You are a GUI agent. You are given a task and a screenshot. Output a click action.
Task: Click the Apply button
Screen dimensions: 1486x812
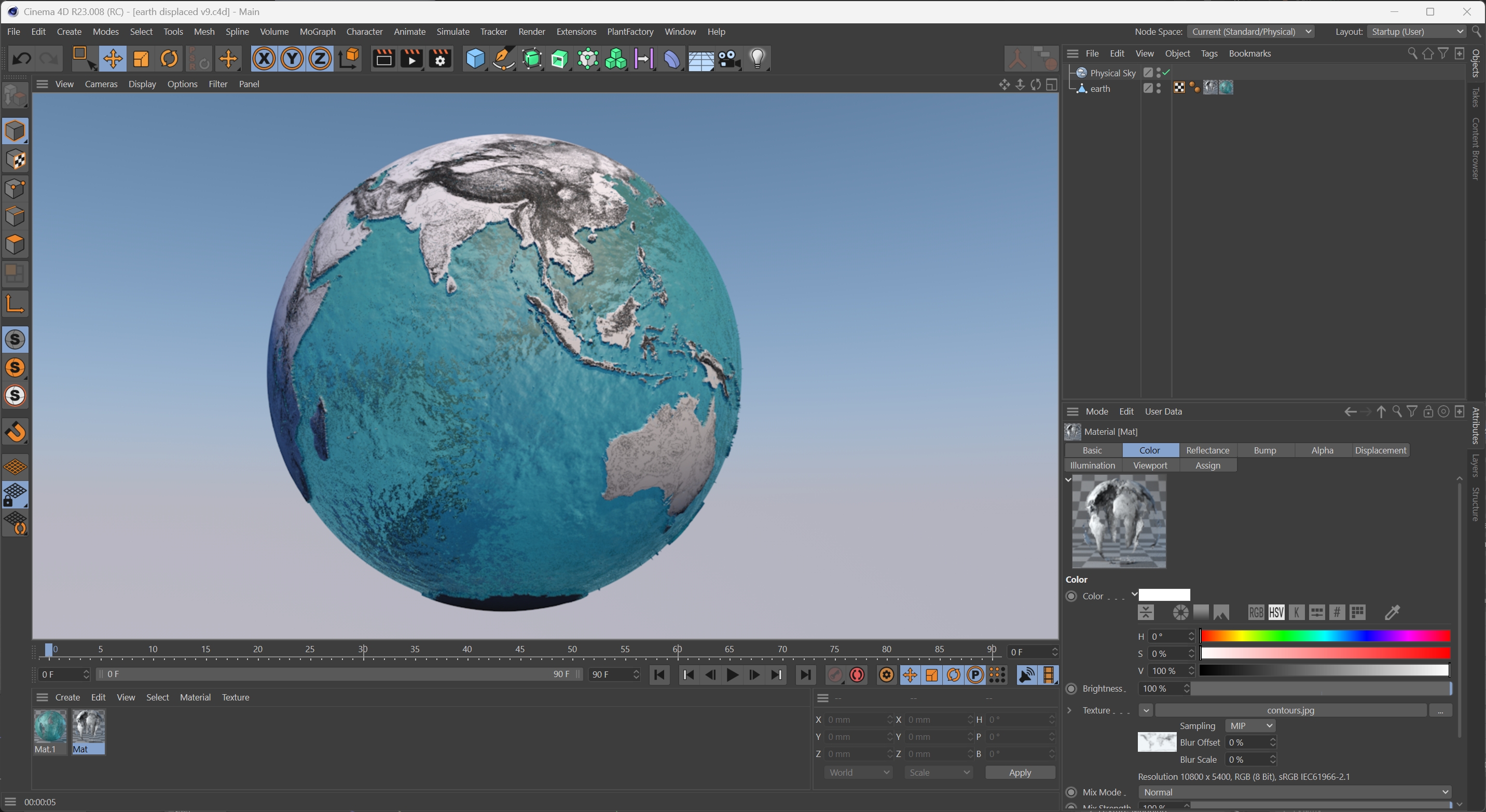(1020, 772)
